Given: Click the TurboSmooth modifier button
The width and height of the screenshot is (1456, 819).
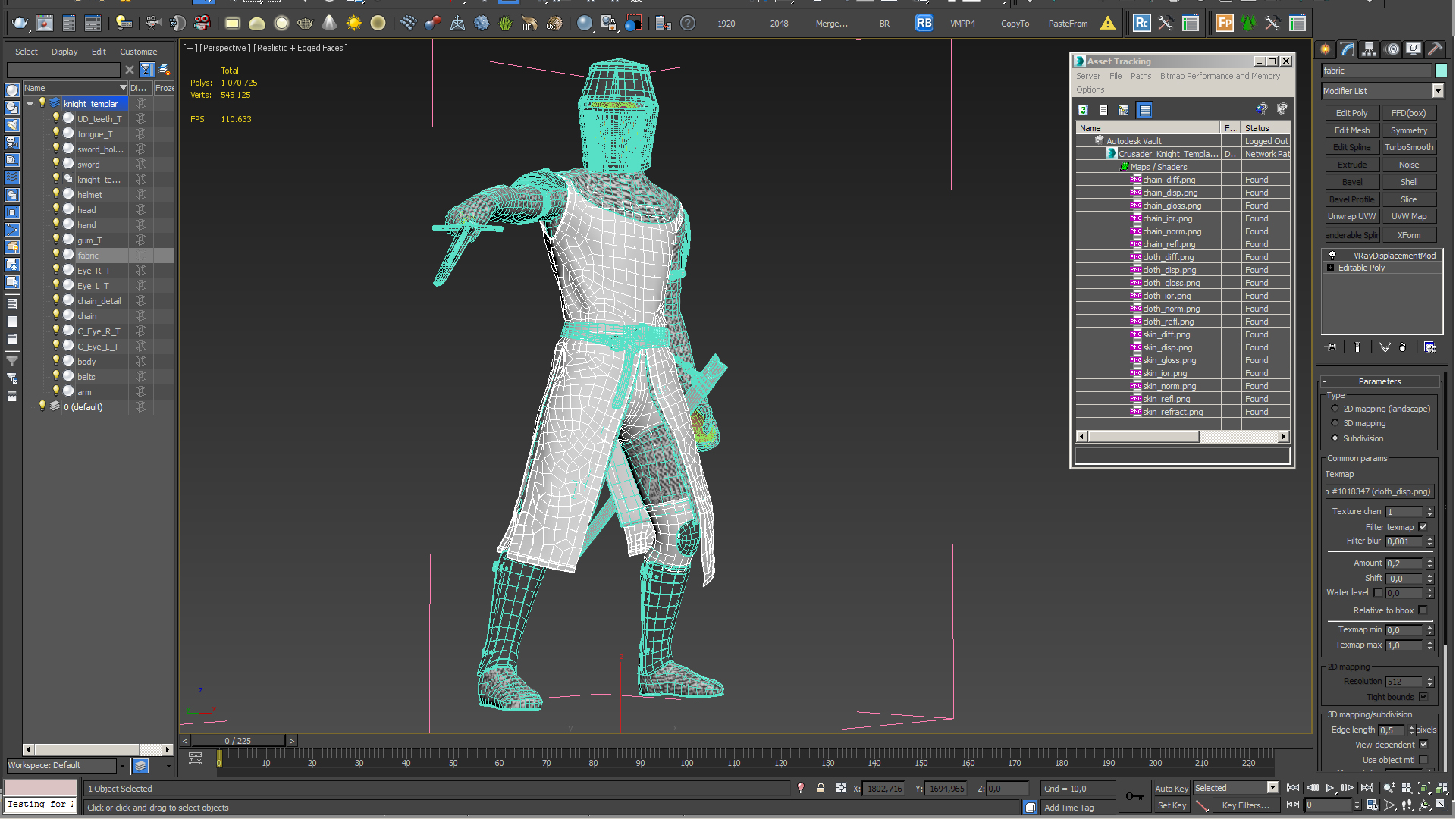Looking at the screenshot, I should (x=1408, y=147).
